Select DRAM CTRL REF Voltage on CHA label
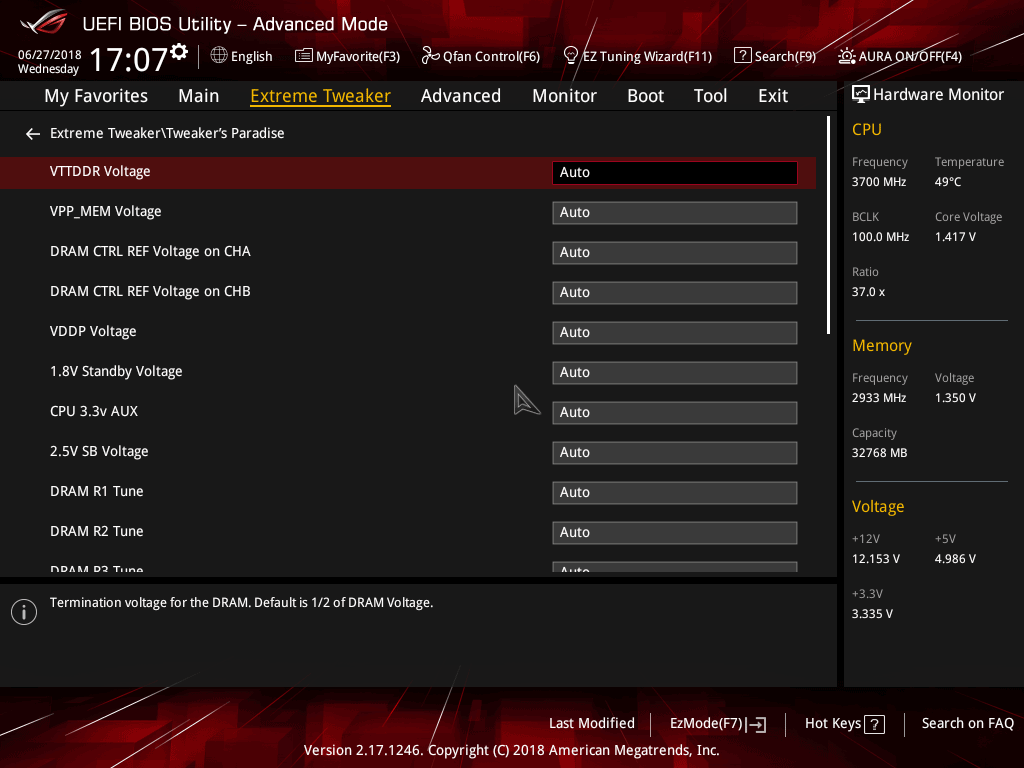The width and height of the screenshot is (1024, 768). coord(150,251)
